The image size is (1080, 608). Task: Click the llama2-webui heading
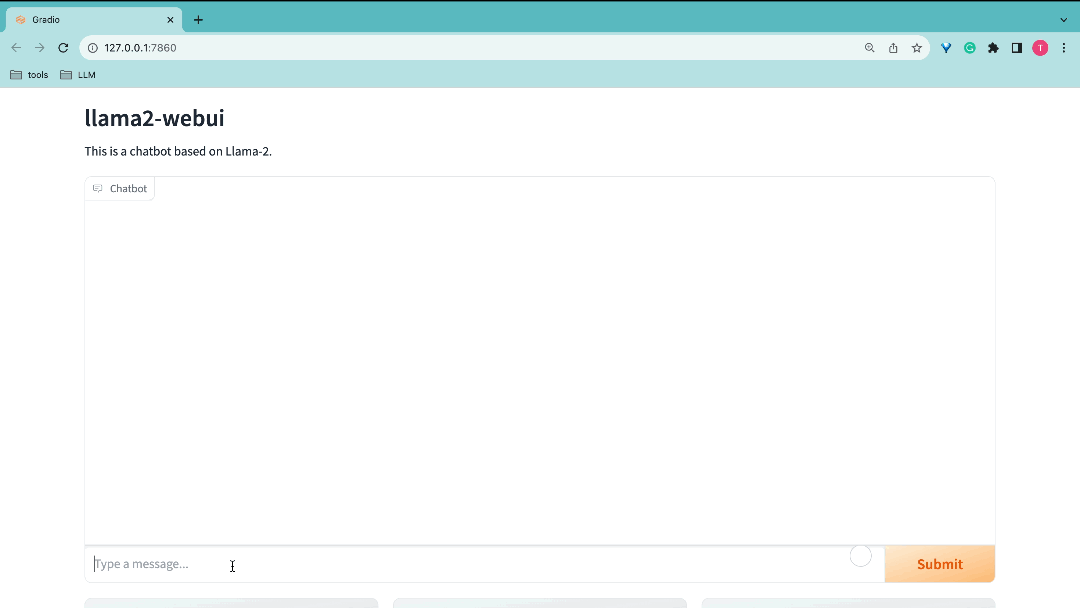pyautogui.click(x=154, y=118)
